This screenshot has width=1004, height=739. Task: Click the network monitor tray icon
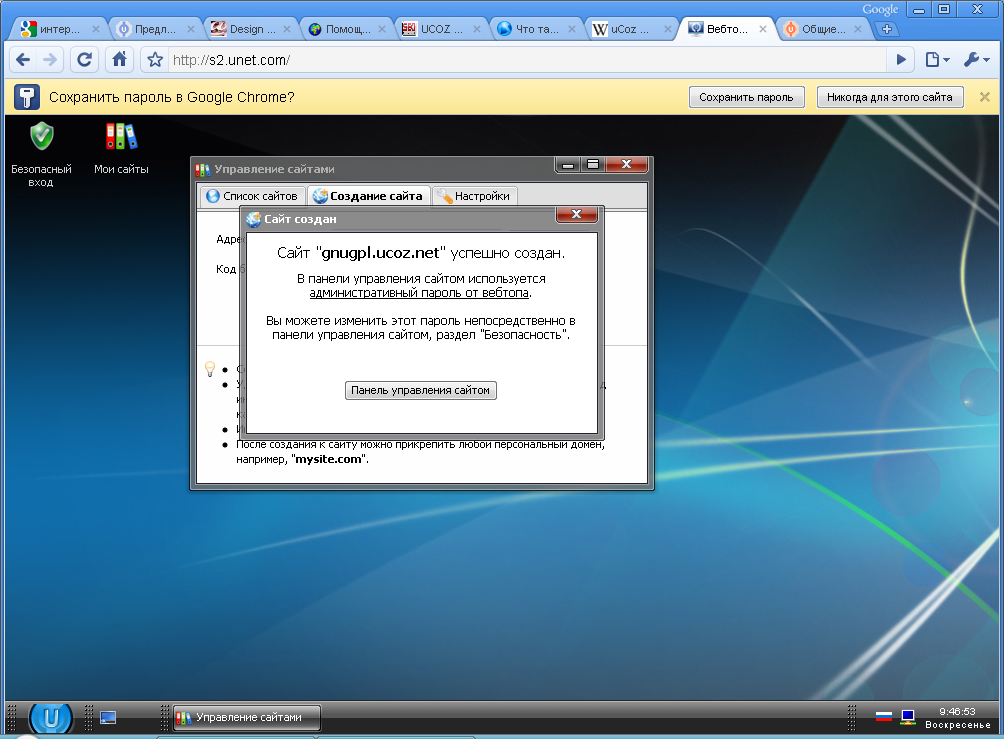coord(908,717)
